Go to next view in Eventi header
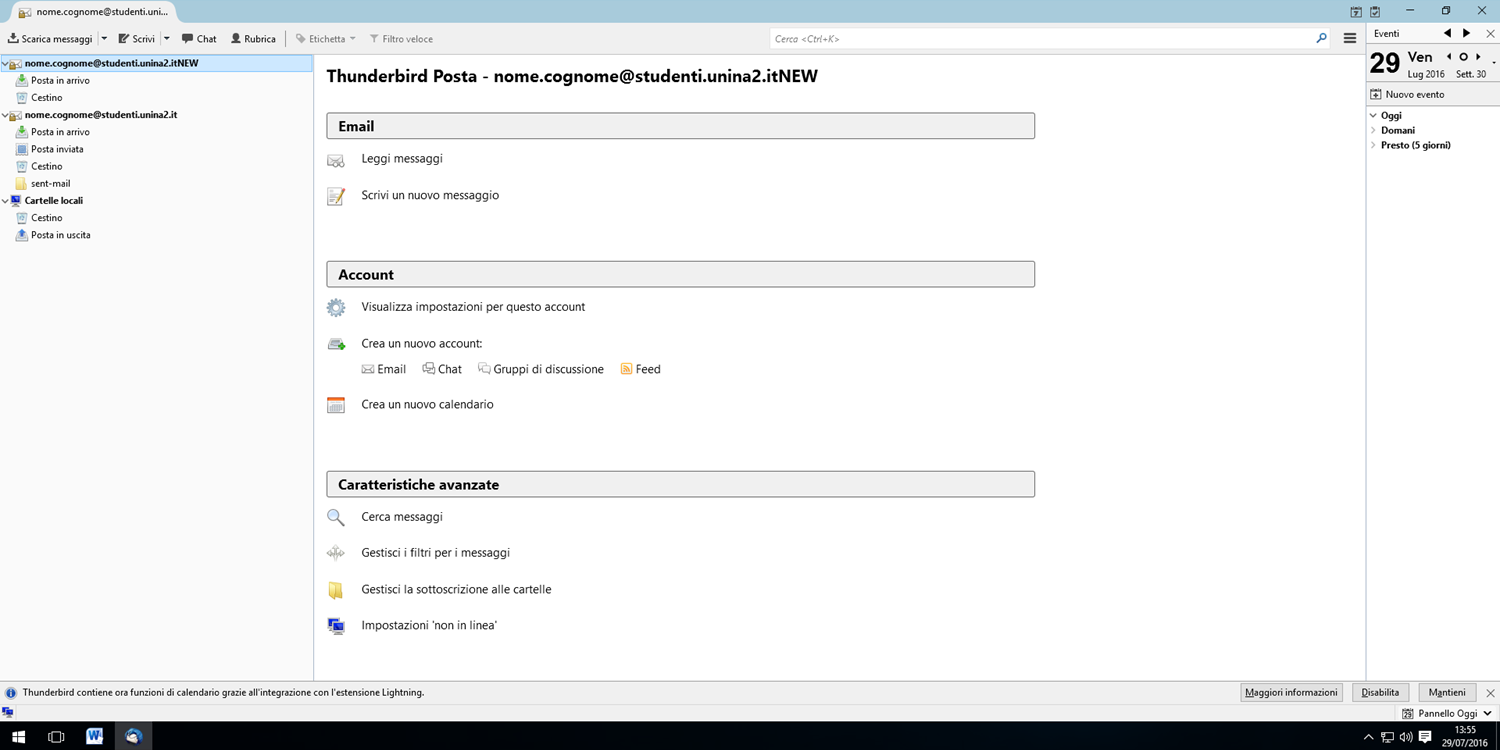1500x750 pixels. [x=1467, y=34]
